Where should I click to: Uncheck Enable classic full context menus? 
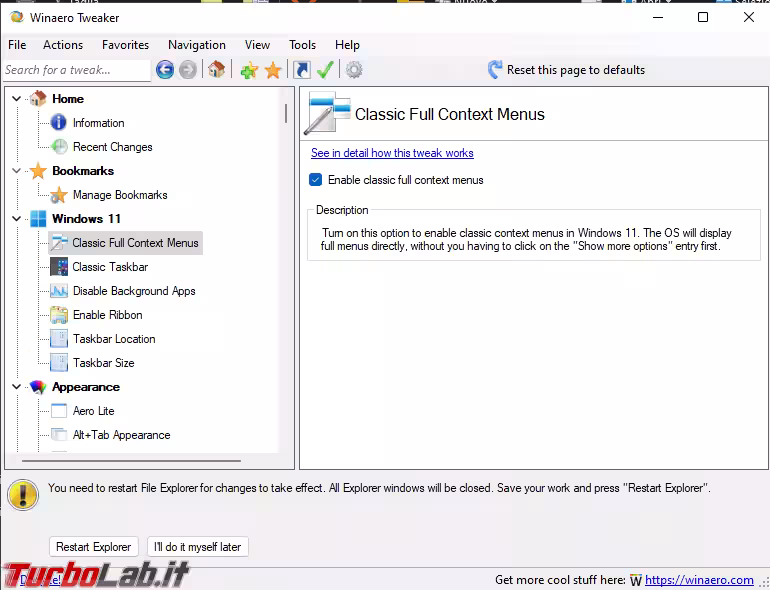click(x=316, y=180)
